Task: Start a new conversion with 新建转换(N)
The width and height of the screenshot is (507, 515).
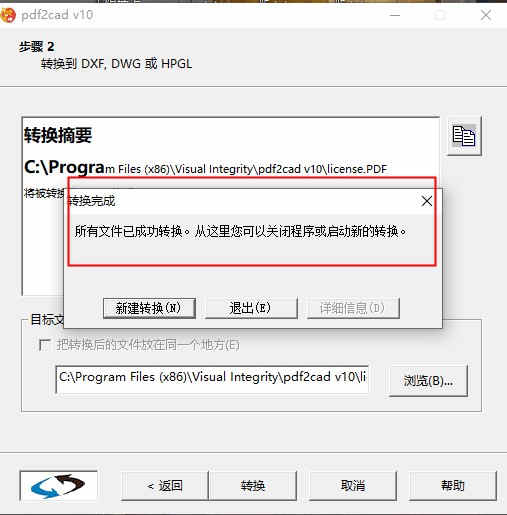Action: (149, 308)
